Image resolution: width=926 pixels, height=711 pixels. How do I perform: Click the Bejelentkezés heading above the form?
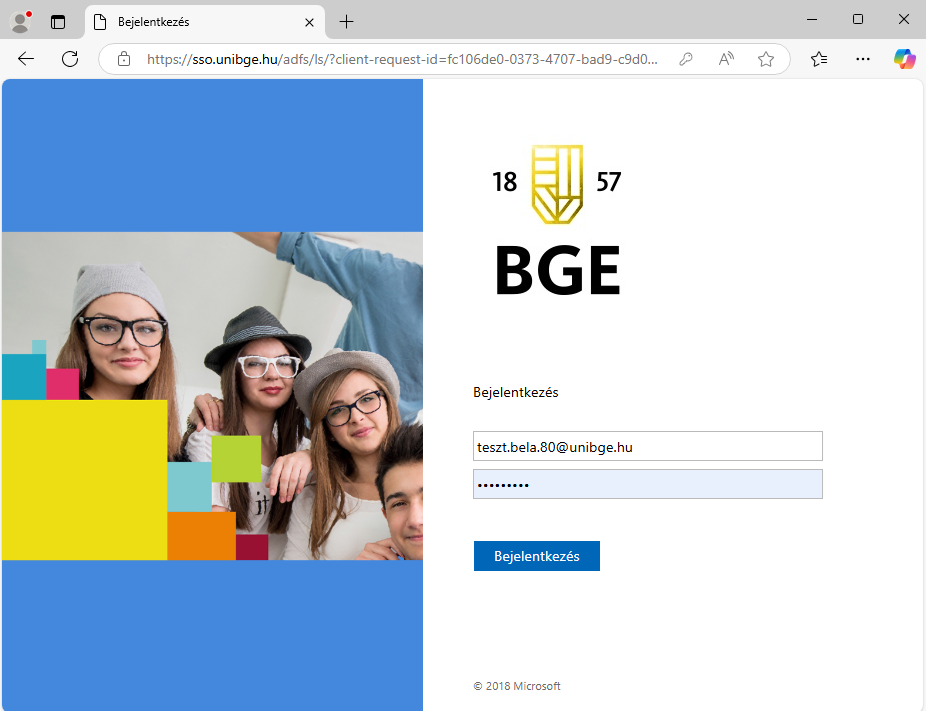coord(516,392)
